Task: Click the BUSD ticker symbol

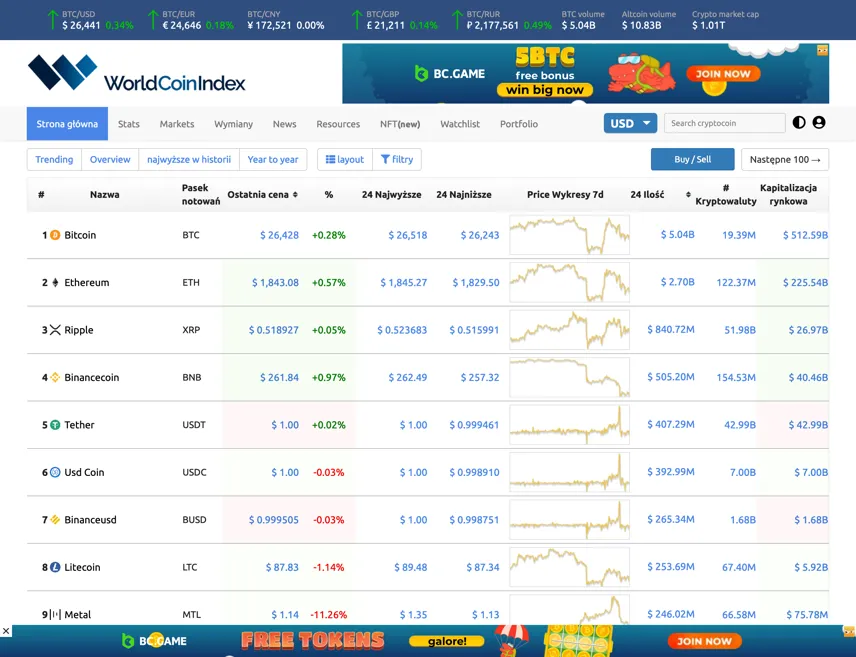Action: pyautogui.click(x=194, y=519)
